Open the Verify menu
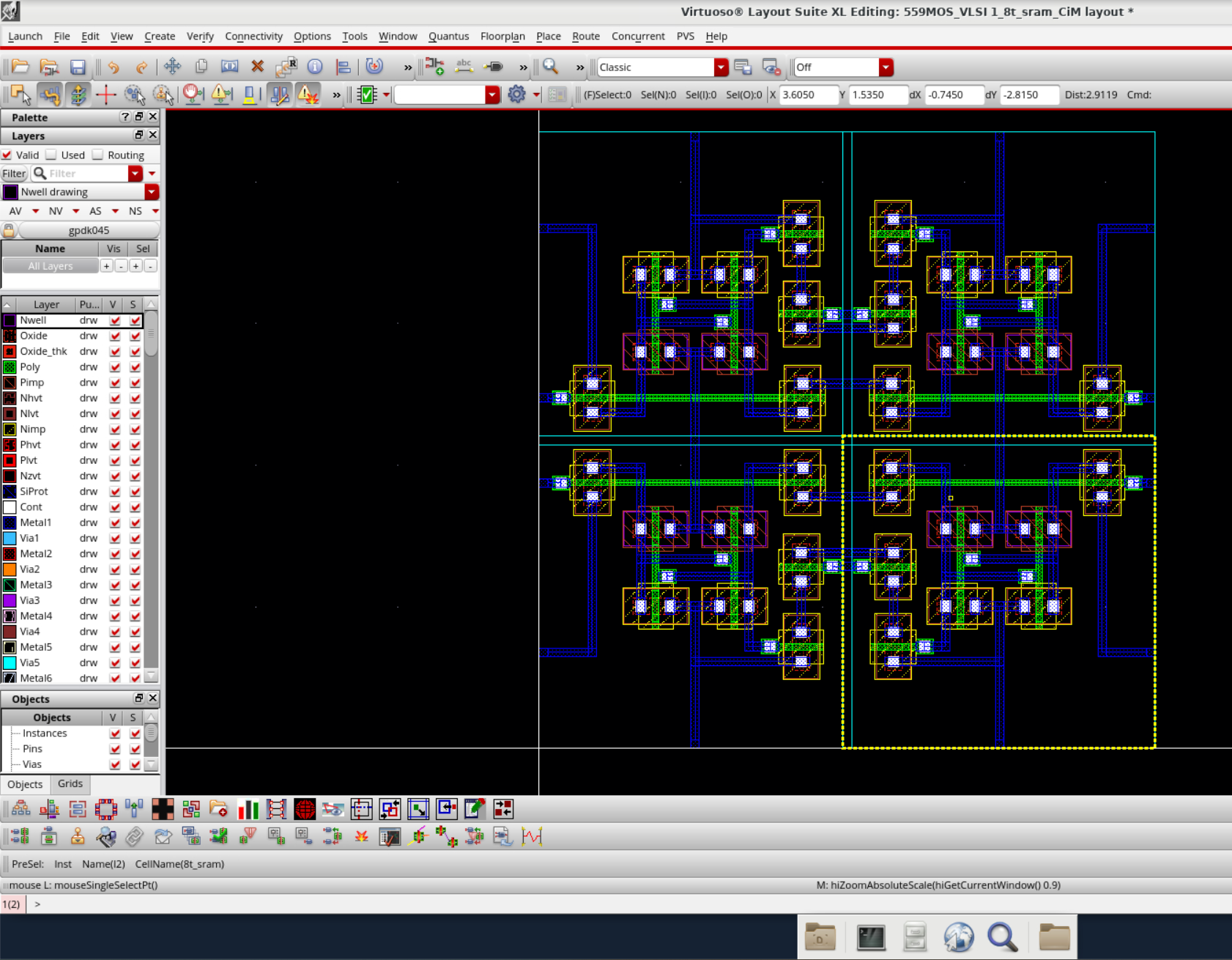 coord(200,36)
